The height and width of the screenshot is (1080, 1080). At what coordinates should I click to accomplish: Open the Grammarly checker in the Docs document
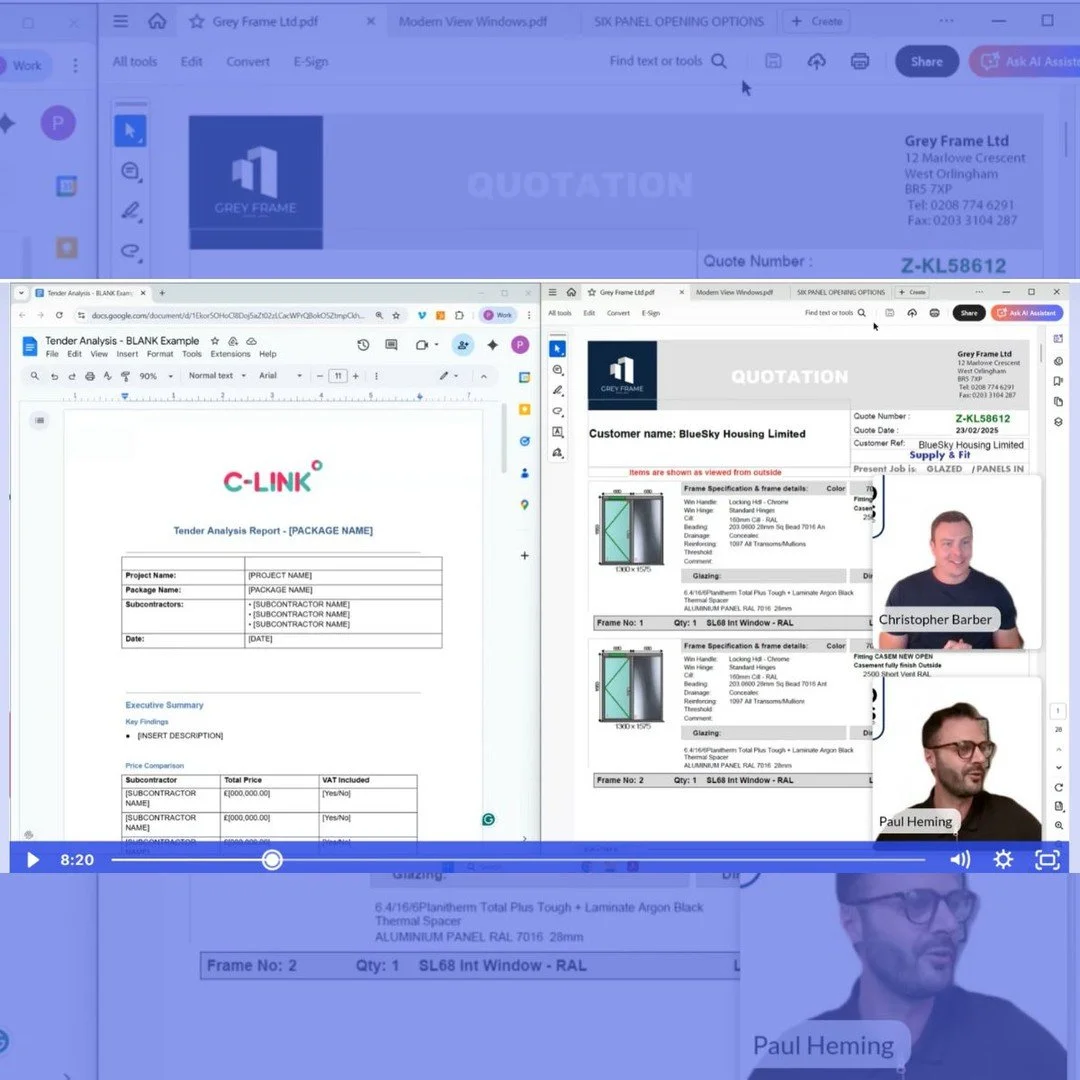(x=488, y=819)
